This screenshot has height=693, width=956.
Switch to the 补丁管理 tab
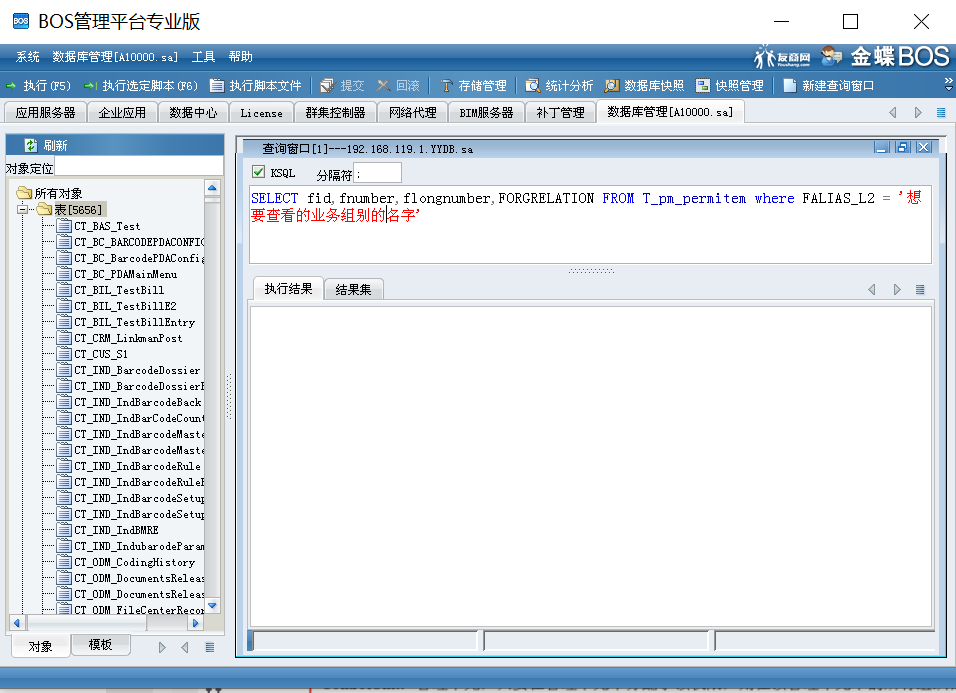[x=560, y=113]
